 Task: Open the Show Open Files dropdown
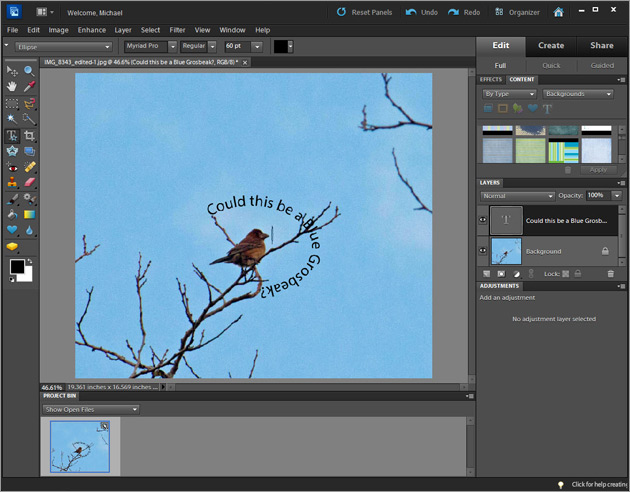(x=91, y=410)
